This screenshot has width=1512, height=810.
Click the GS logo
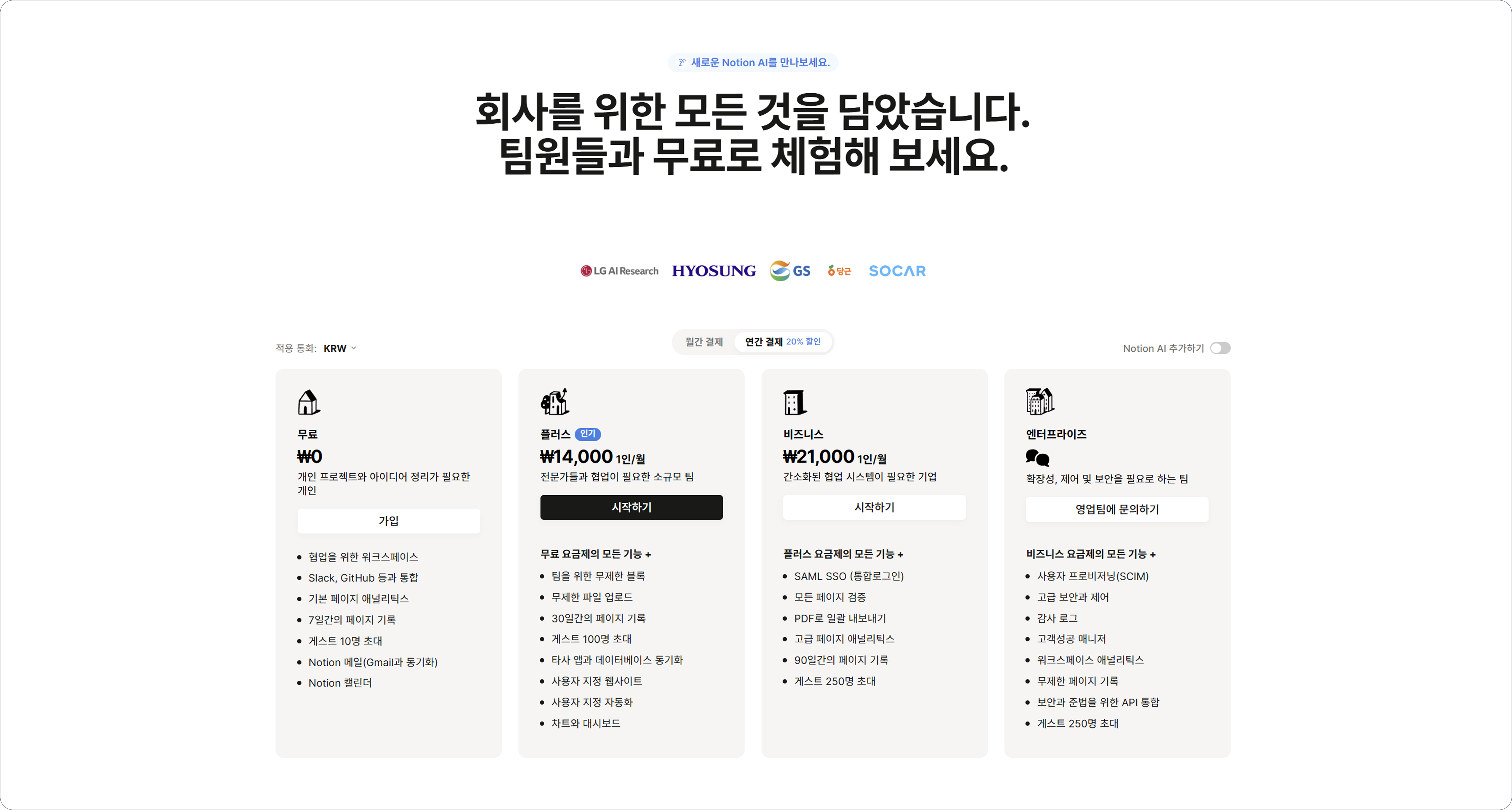coord(790,271)
